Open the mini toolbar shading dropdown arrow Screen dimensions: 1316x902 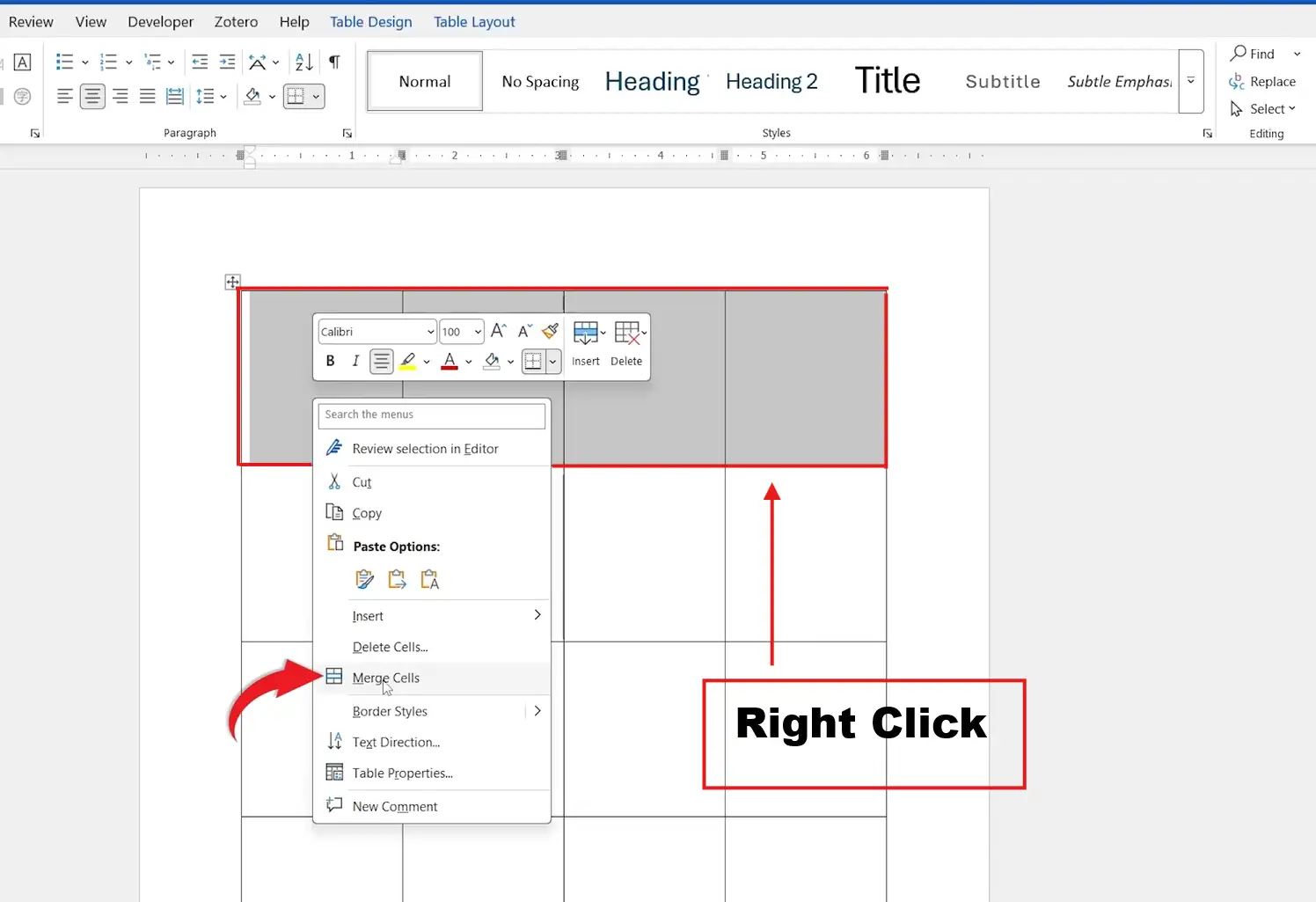(x=510, y=362)
